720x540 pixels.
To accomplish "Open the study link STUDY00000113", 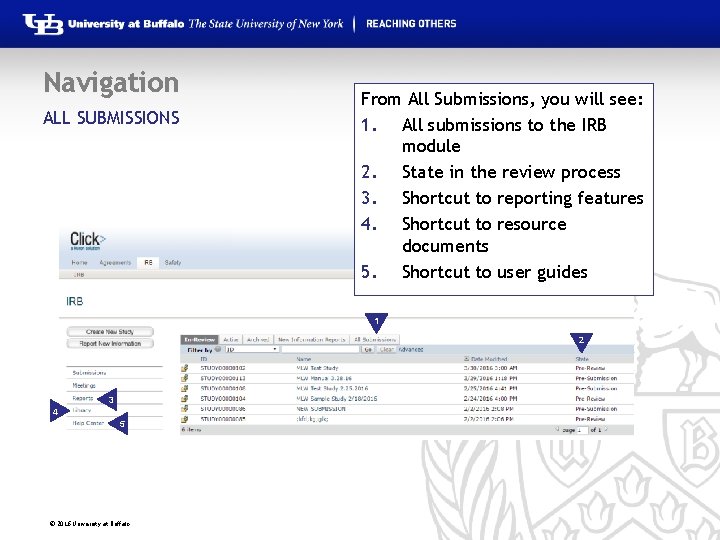I will [223, 378].
